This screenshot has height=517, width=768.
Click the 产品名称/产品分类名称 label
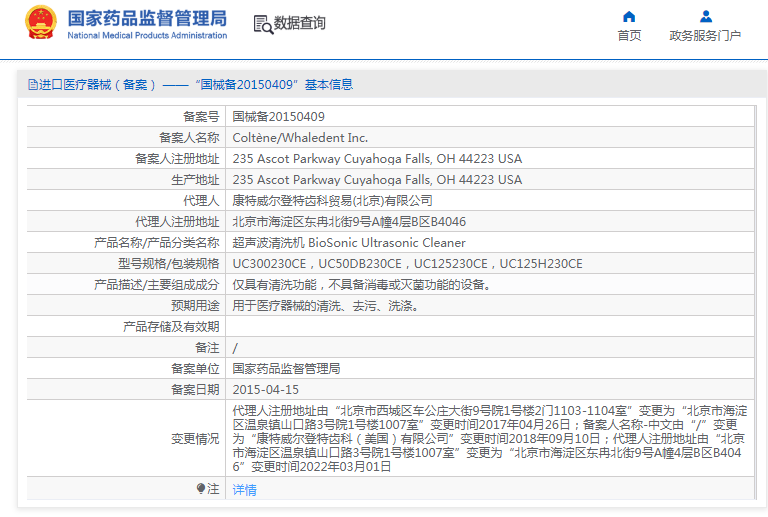click(157, 243)
